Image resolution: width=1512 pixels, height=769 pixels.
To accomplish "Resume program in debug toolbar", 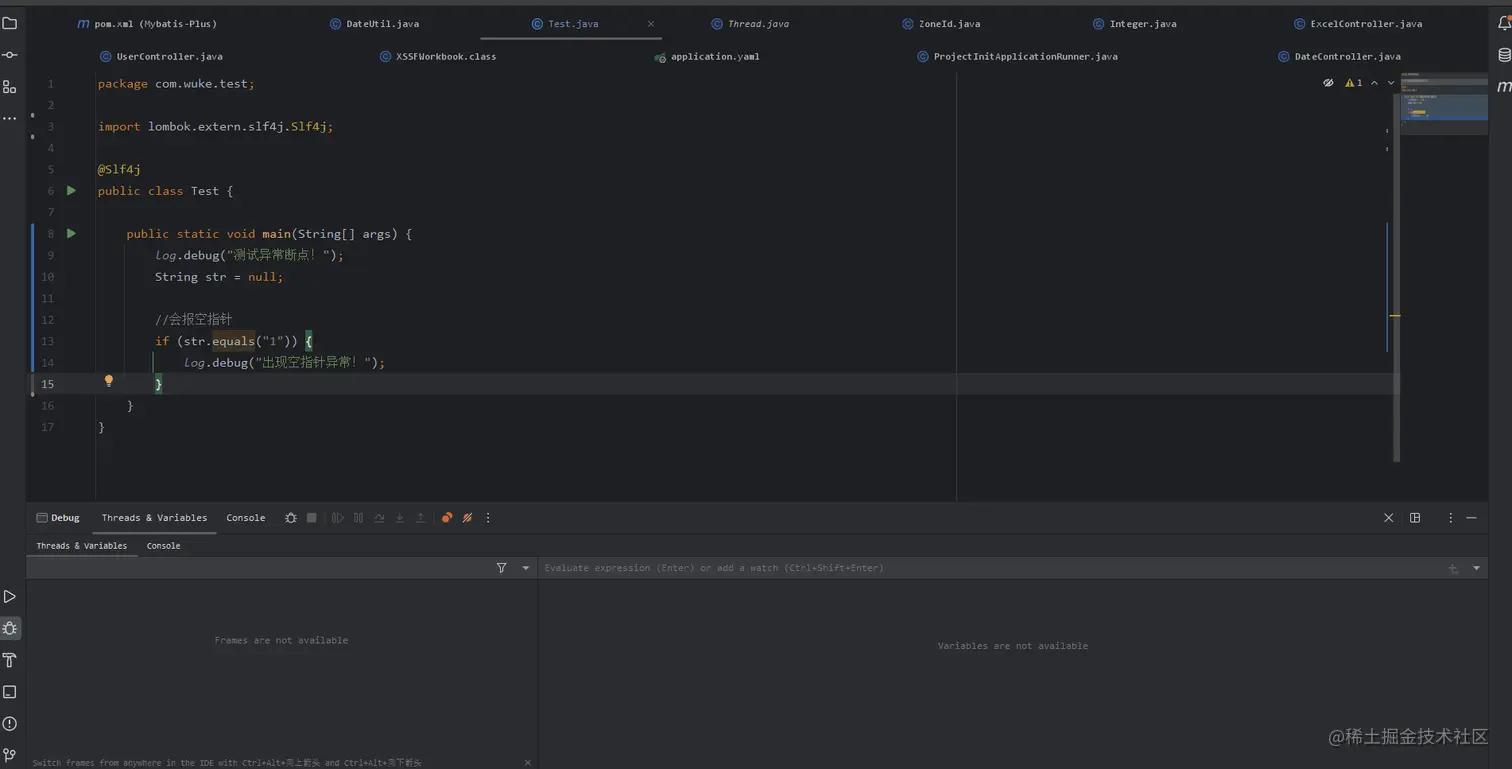I will click(338, 518).
